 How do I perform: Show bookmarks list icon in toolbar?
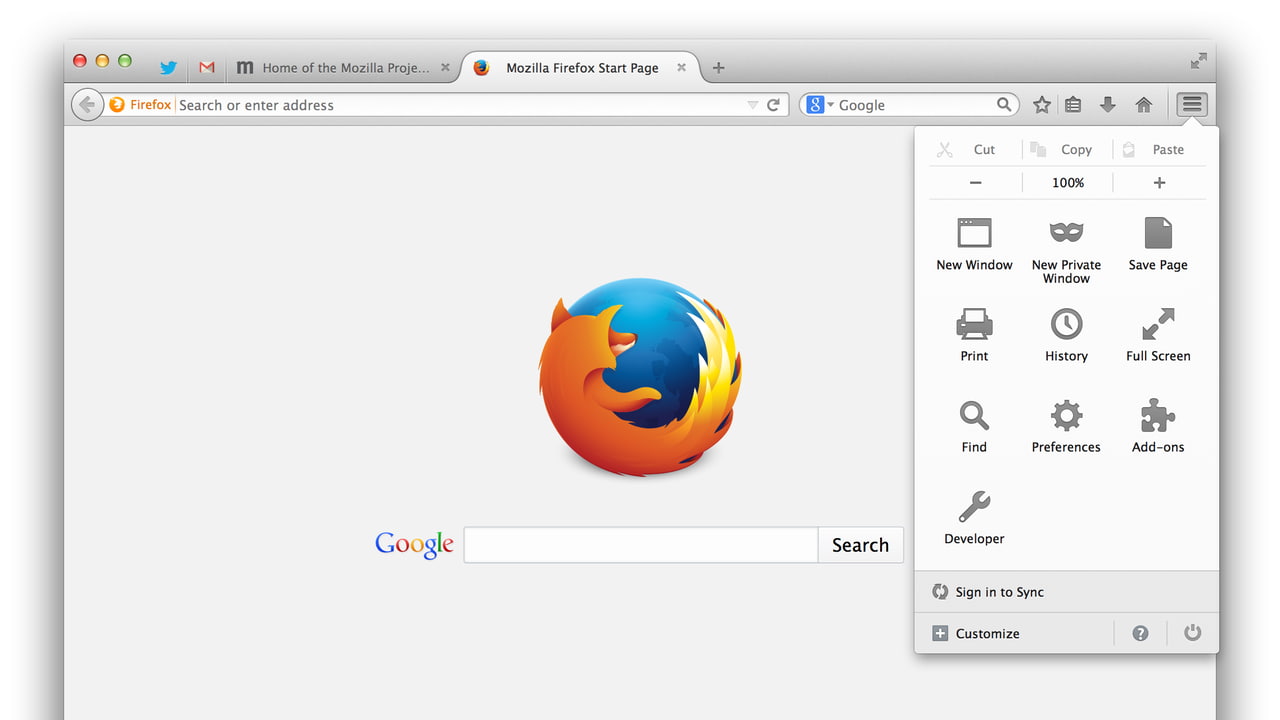click(x=1073, y=104)
